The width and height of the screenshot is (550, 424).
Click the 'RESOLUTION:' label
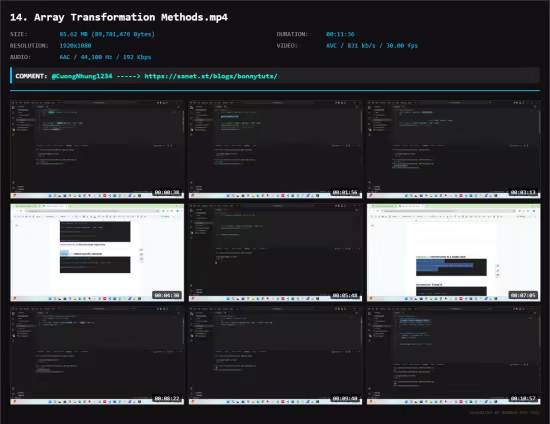29,46
